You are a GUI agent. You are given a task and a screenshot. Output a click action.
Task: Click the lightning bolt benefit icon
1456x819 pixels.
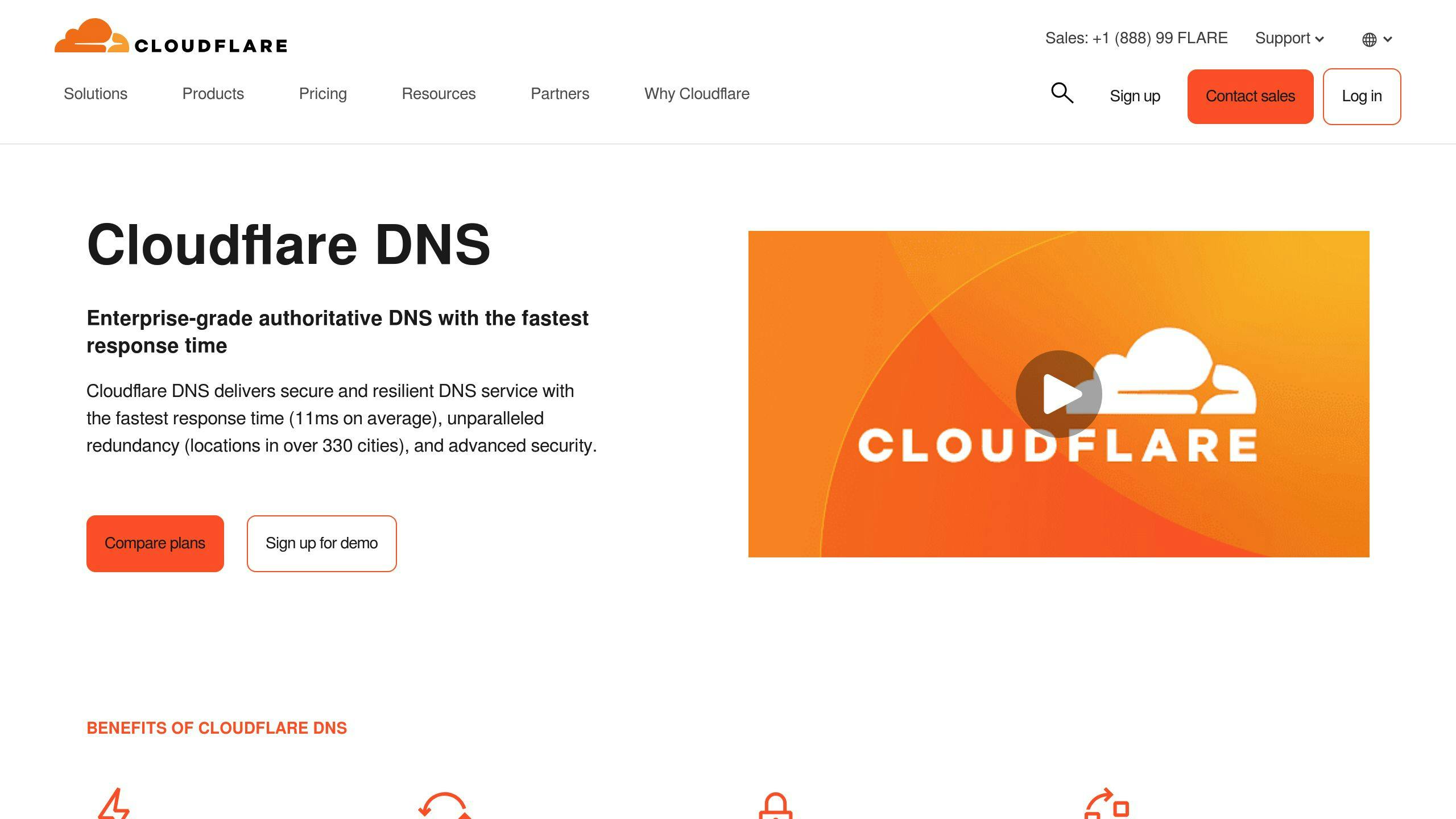tap(114, 803)
